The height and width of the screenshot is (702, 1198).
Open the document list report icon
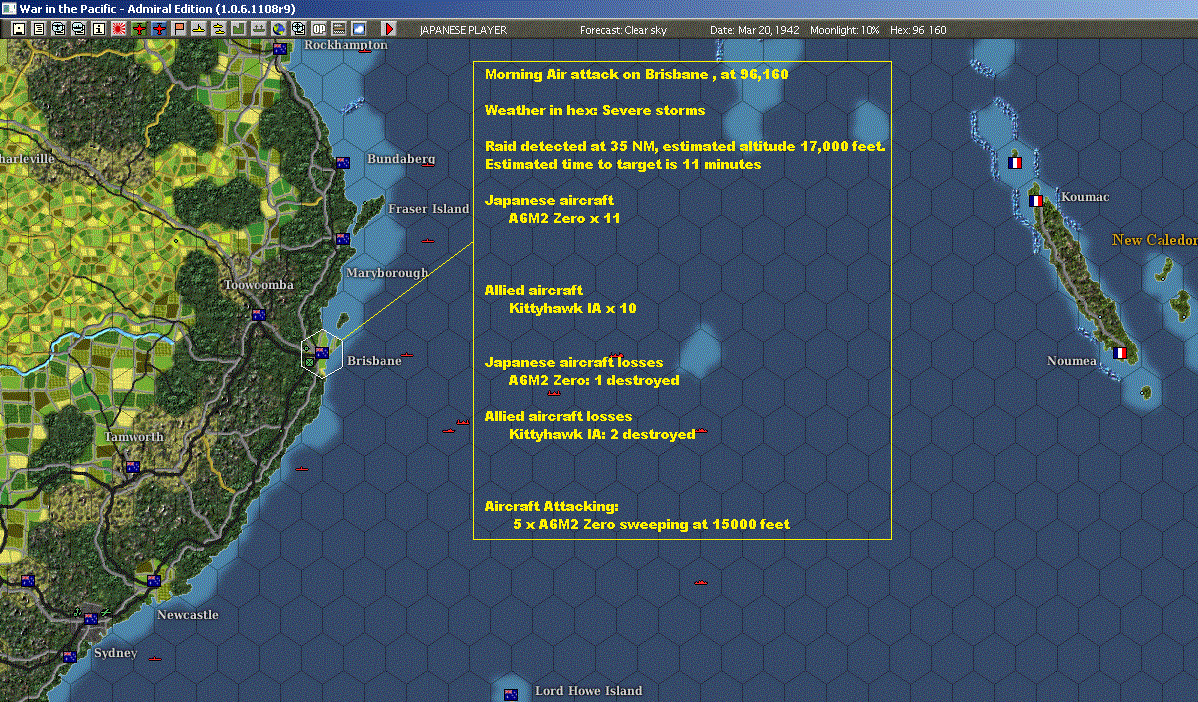tap(39, 29)
